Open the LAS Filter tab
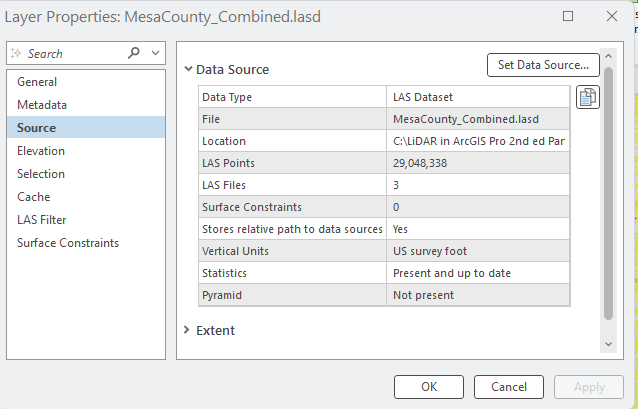Screen dimensions: 638x409 coord(86,220)
